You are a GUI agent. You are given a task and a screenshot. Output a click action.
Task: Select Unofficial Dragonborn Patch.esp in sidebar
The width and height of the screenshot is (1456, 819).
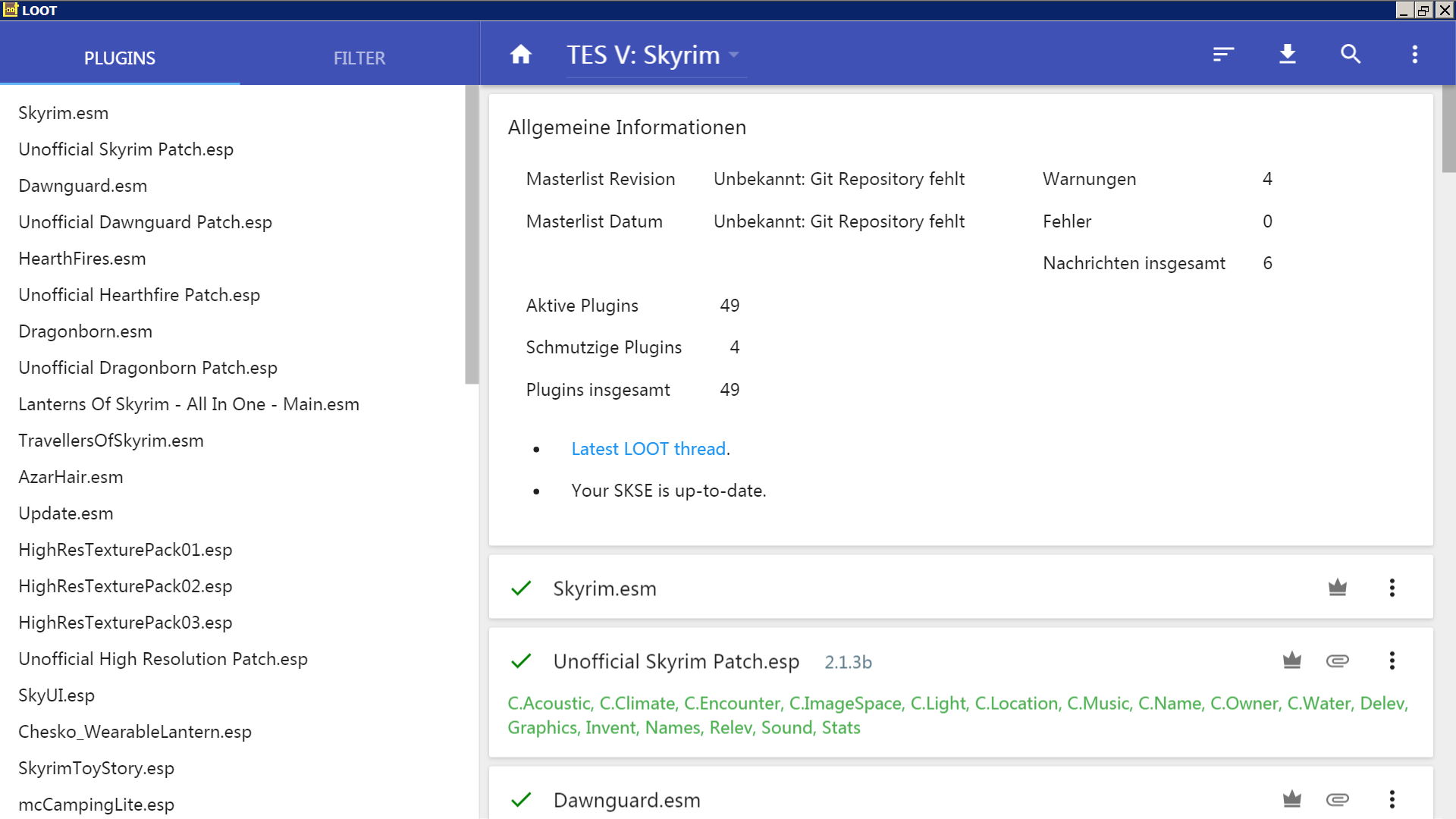148,368
